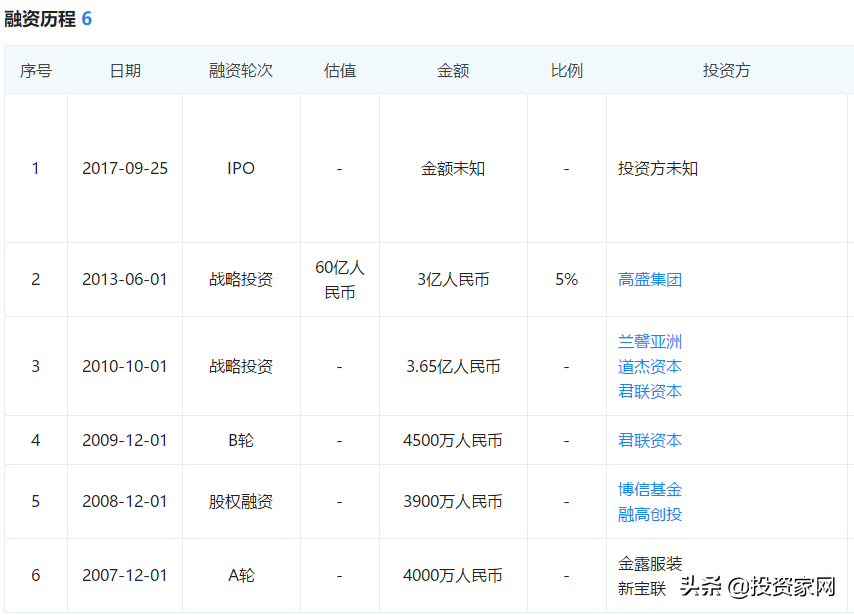
Task: Select the 2013-06-01 date cell
Action: (x=125, y=280)
